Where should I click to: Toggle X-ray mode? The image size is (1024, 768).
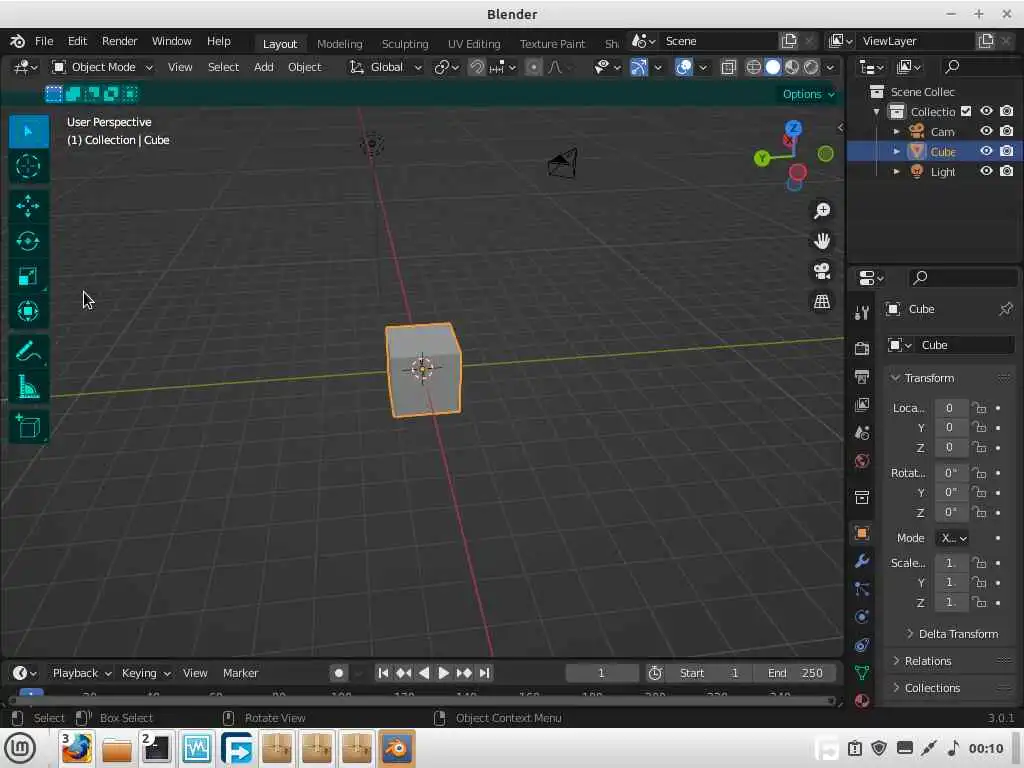pyautogui.click(x=729, y=67)
